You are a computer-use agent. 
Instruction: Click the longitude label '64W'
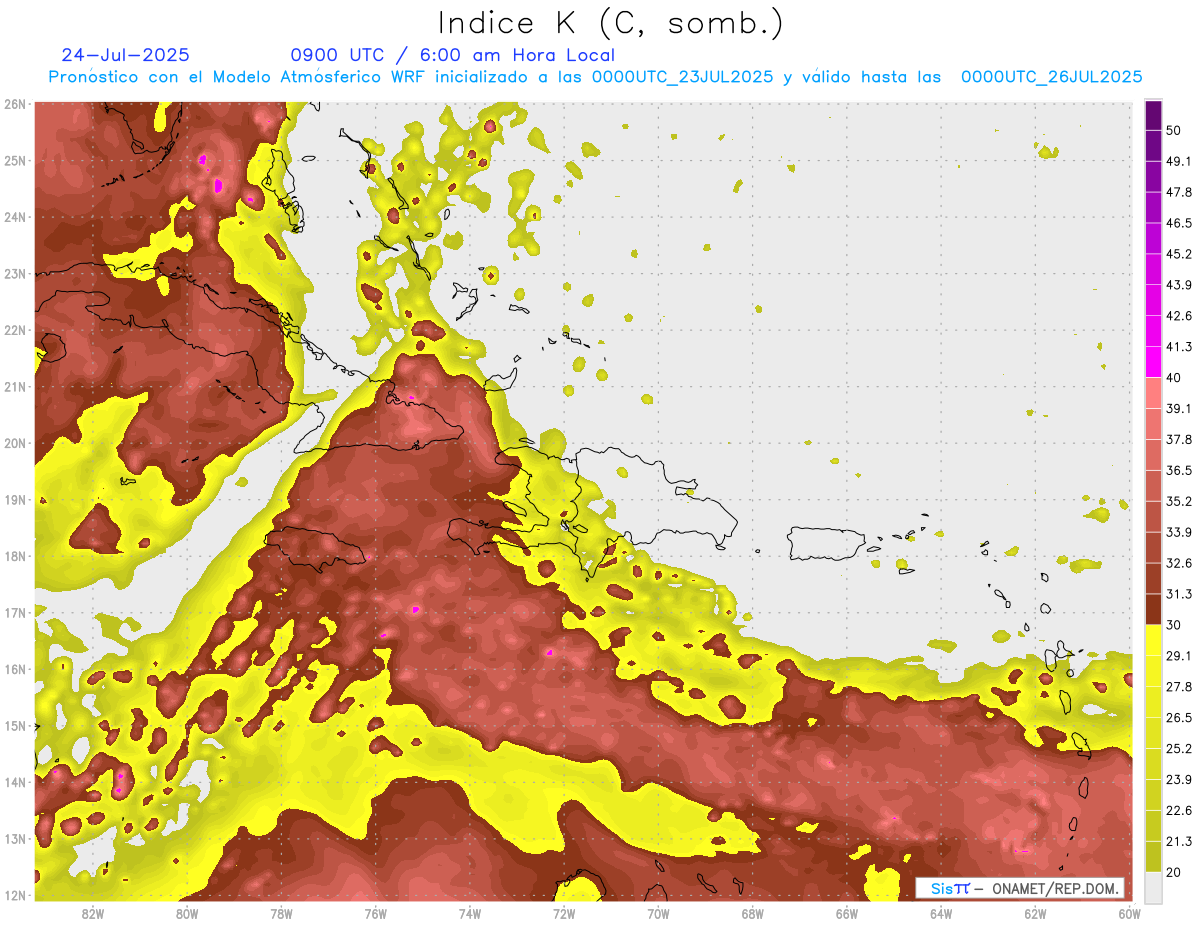[x=941, y=914]
